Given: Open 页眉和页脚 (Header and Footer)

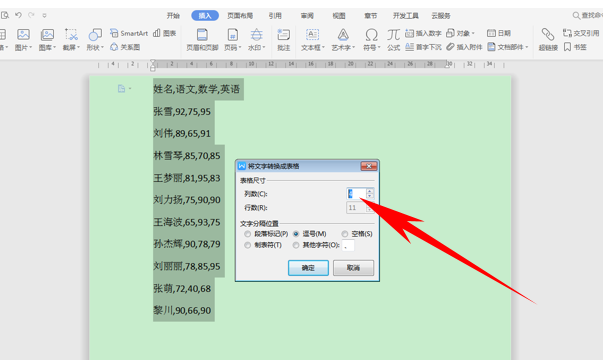Looking at the screenshot, I should tap(202, 40).
